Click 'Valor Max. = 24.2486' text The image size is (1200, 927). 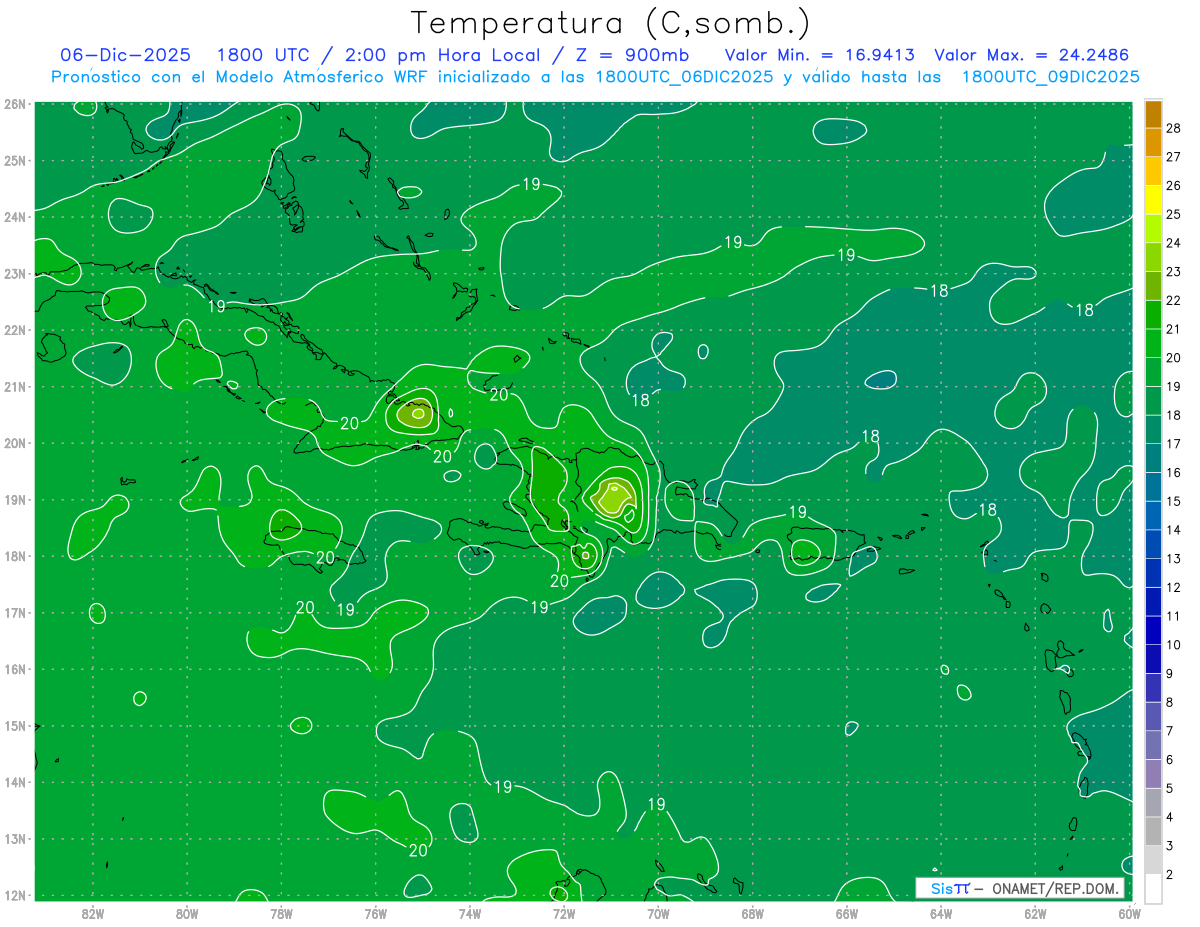pos(1031,55)
